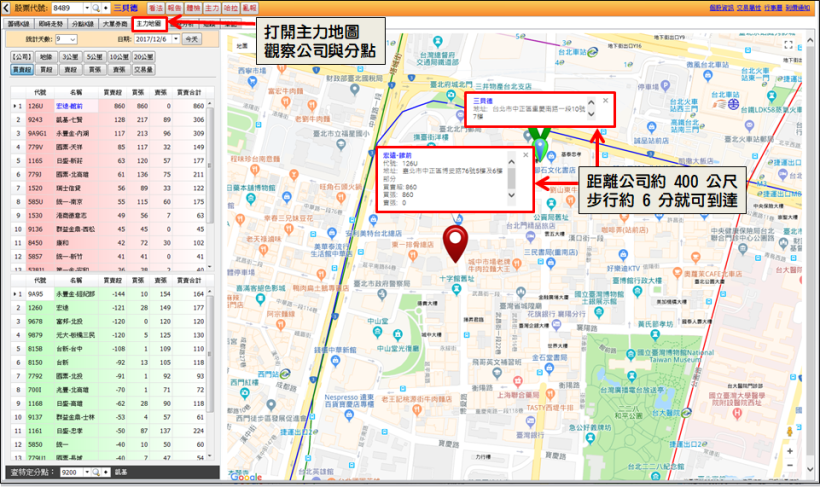
Task: Click the 今天 button next to date
Action: (192, 39)
